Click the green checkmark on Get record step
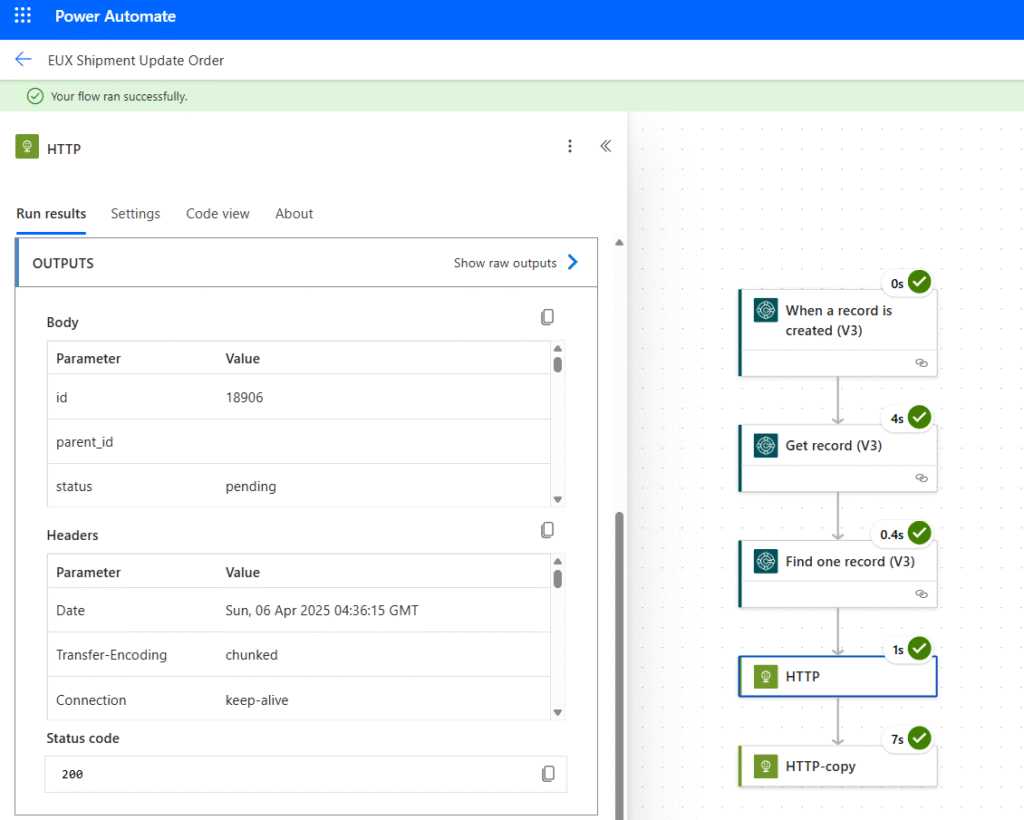The width and height of the screenshot is (1024, 820). [x=920, y=417]
